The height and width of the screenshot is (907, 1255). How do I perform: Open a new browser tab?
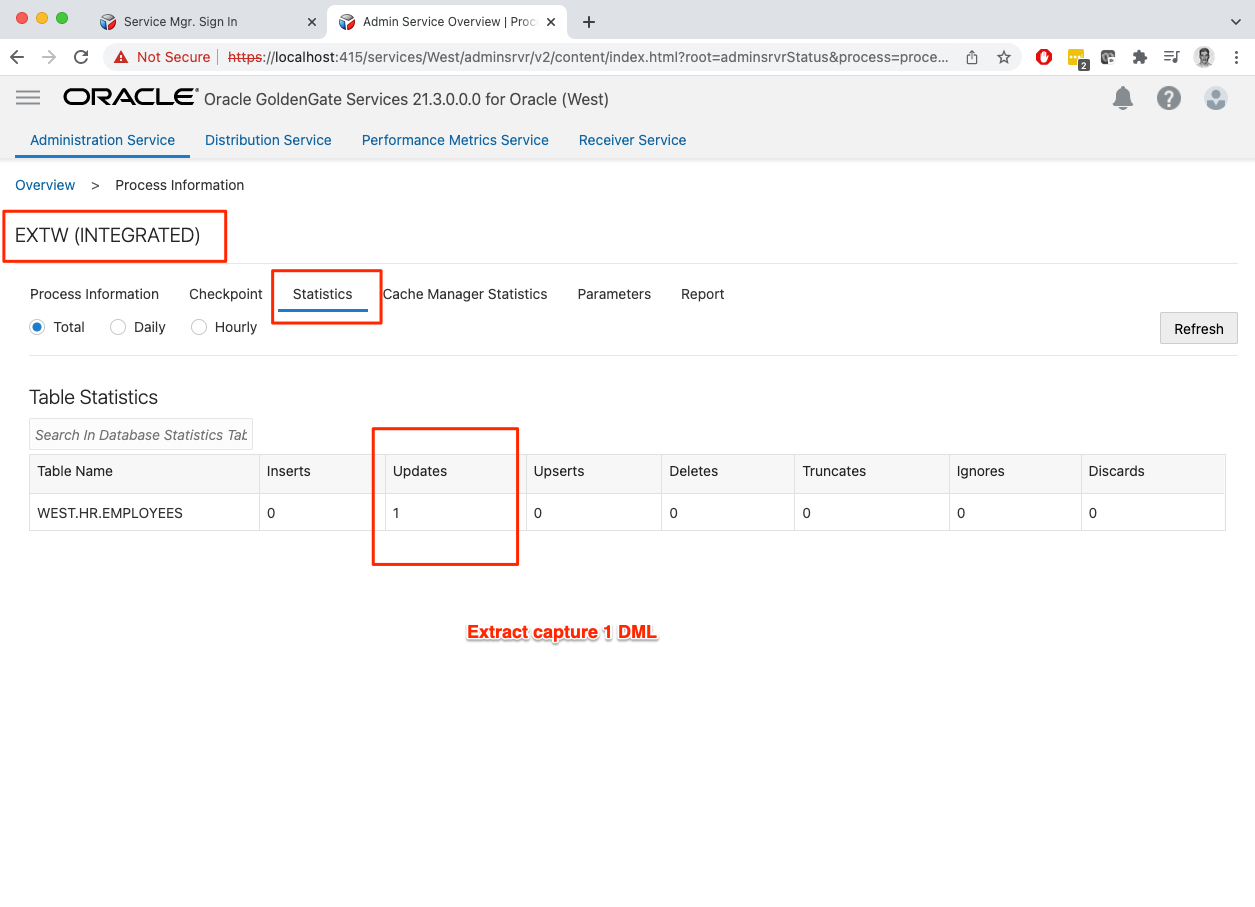tap(589, 21)
